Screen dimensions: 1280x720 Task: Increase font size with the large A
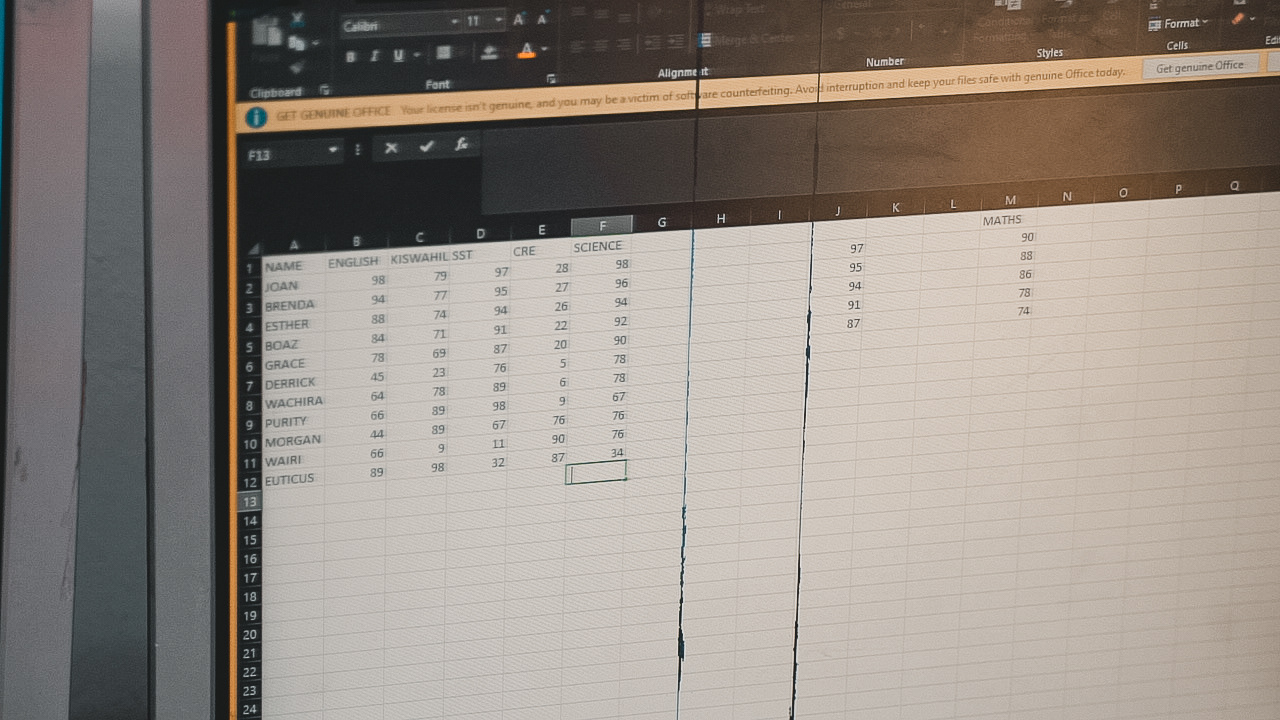point(519,20)
